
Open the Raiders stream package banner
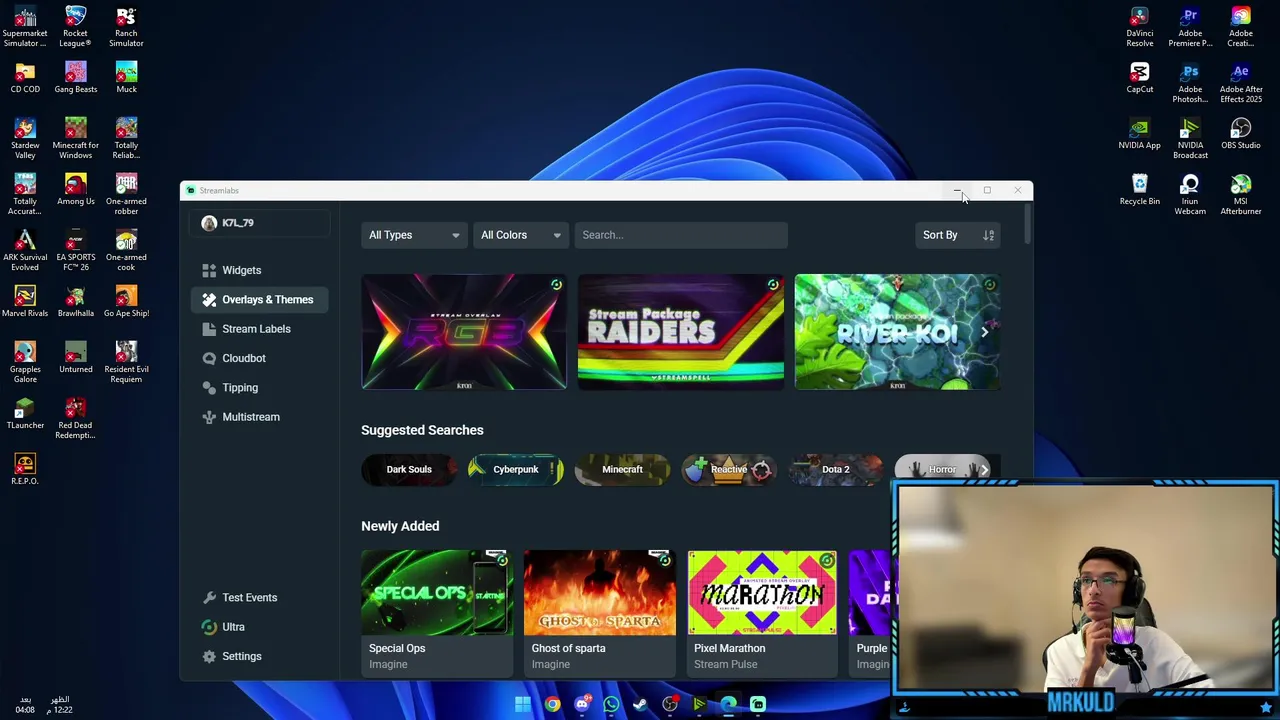coord(681,332)
